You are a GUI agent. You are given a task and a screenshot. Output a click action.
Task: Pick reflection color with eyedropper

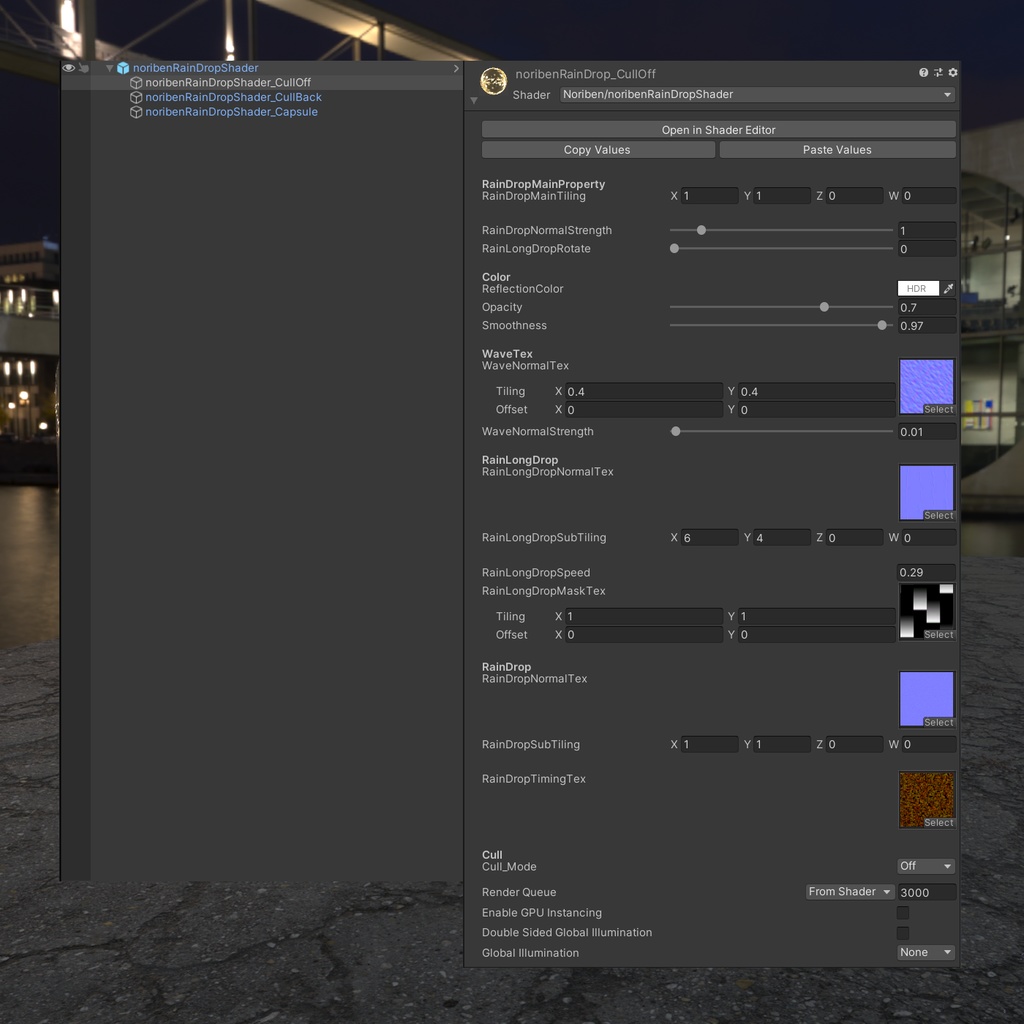(x=948, y=289)
